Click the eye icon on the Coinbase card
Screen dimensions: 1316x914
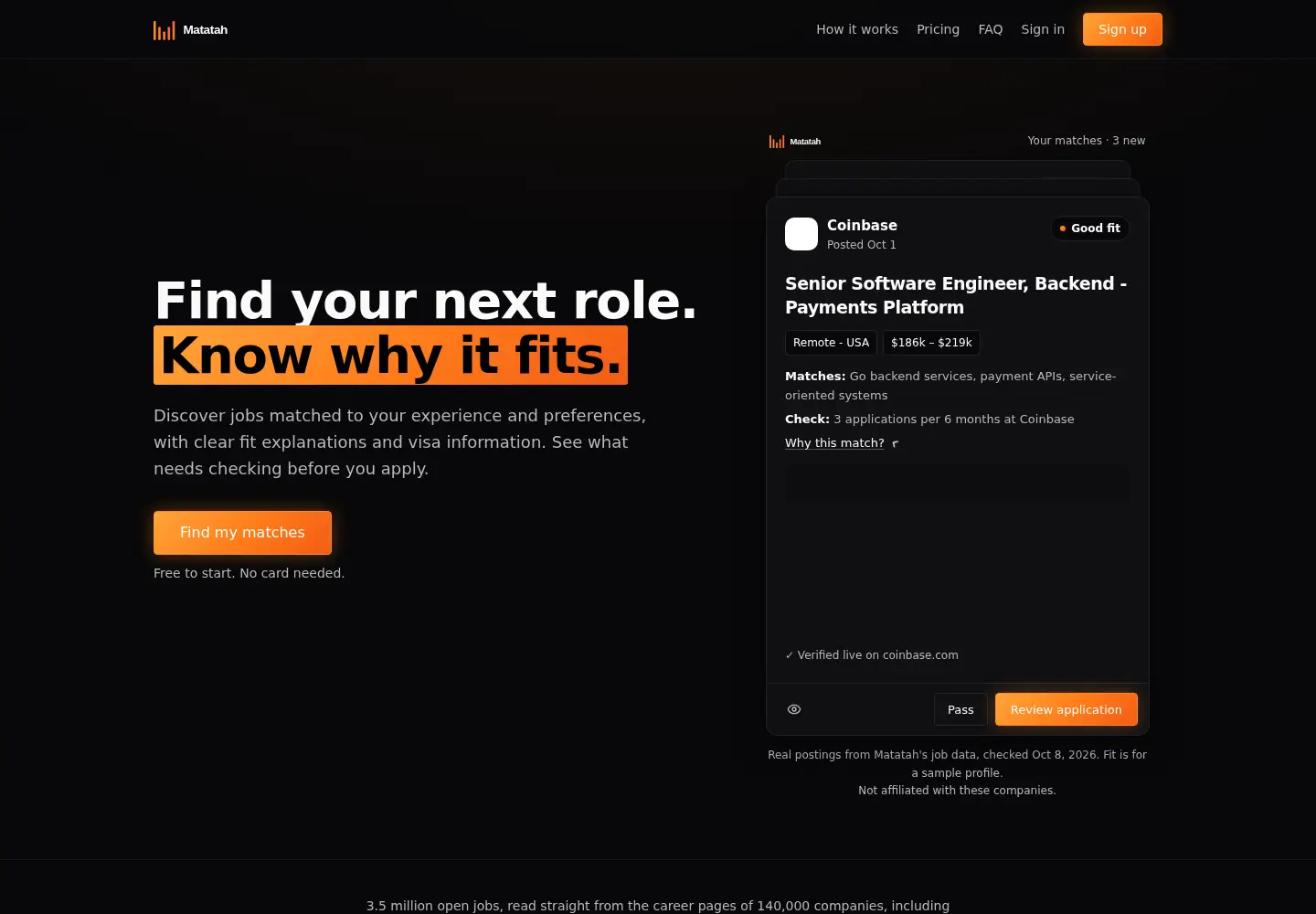(x=794, y=709)
